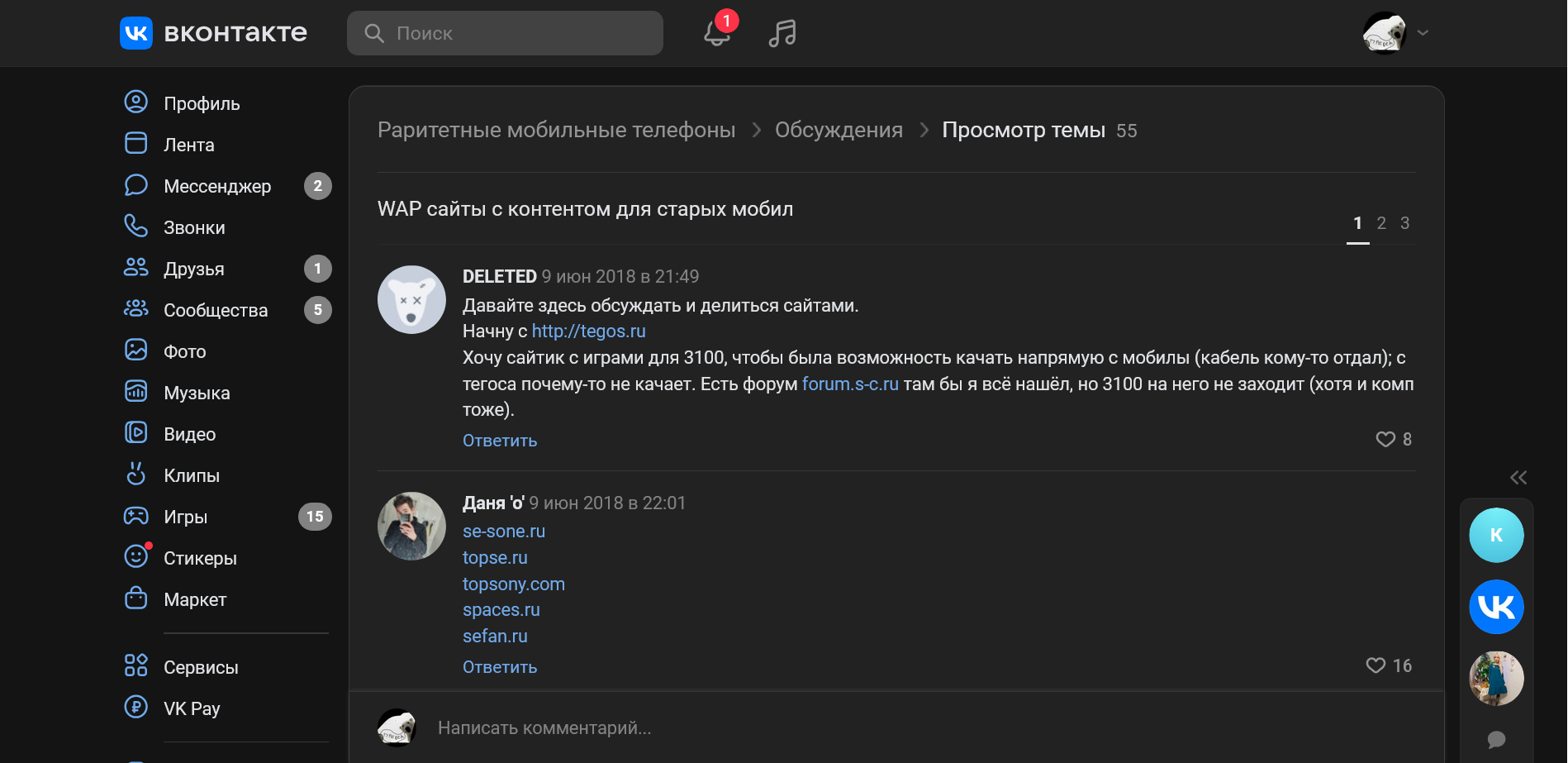Viewport: 1568px width, 763px height.
Task: Click the Звонки phone icon
Action: pyautogui.click(x=135, y=227)
